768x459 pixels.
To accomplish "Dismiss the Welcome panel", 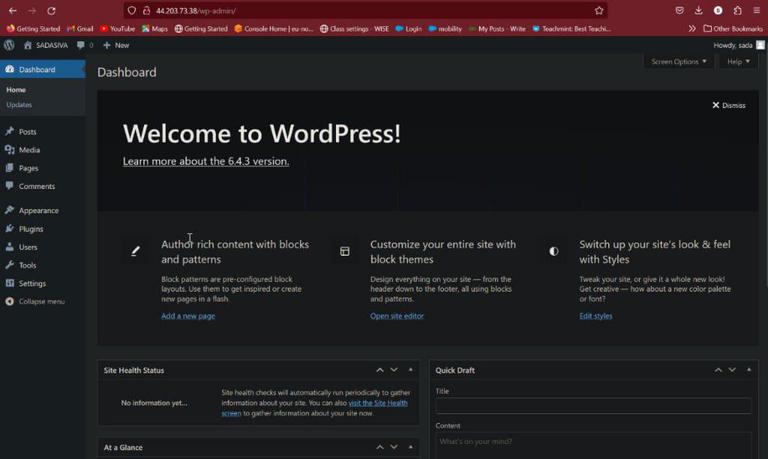I will pyautogui.click(x=729, y=105).
